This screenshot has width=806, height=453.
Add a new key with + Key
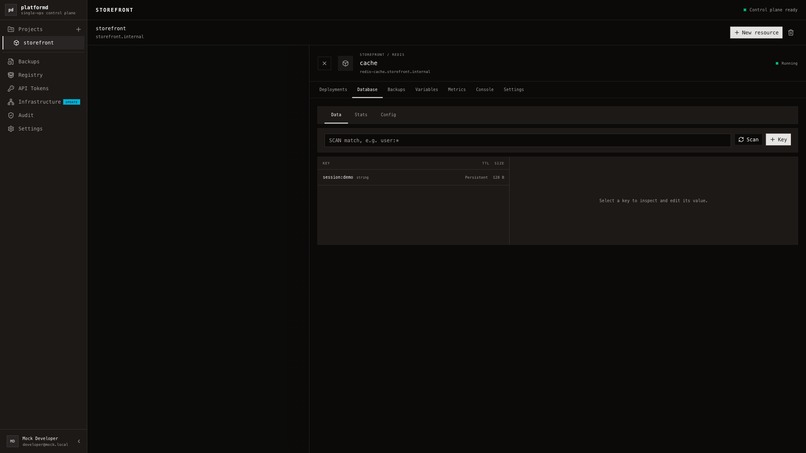[x=778, y=140]
